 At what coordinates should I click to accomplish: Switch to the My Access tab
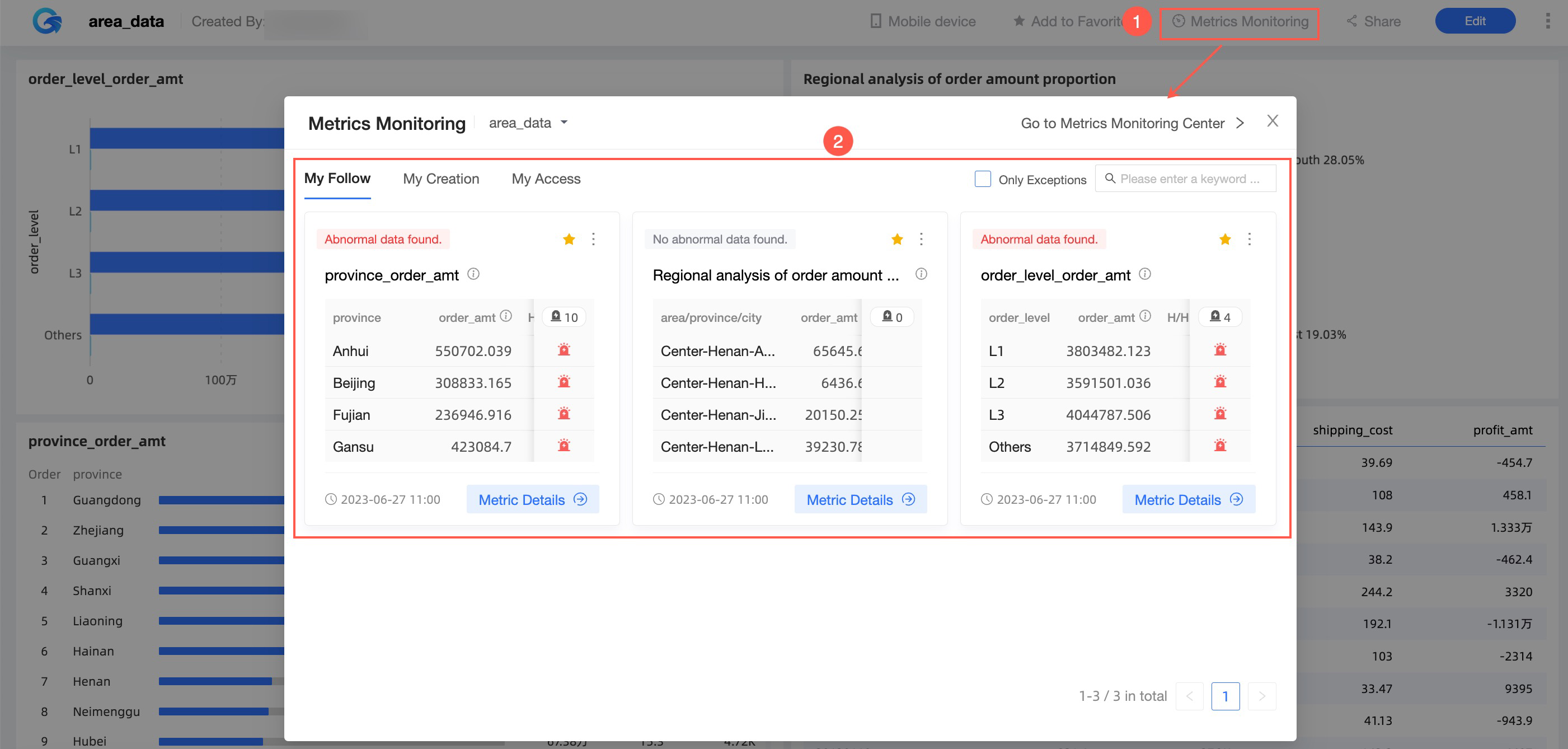(x=546, y=179)
